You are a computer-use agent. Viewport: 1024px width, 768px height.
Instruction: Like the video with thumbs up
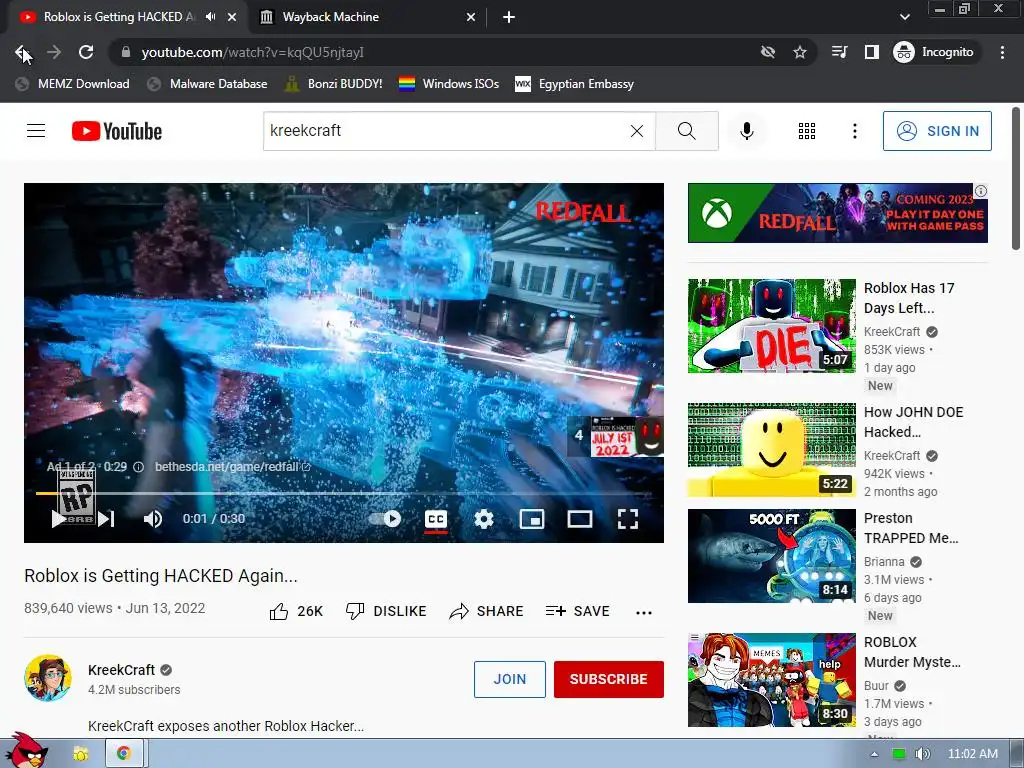click(296, 611)
